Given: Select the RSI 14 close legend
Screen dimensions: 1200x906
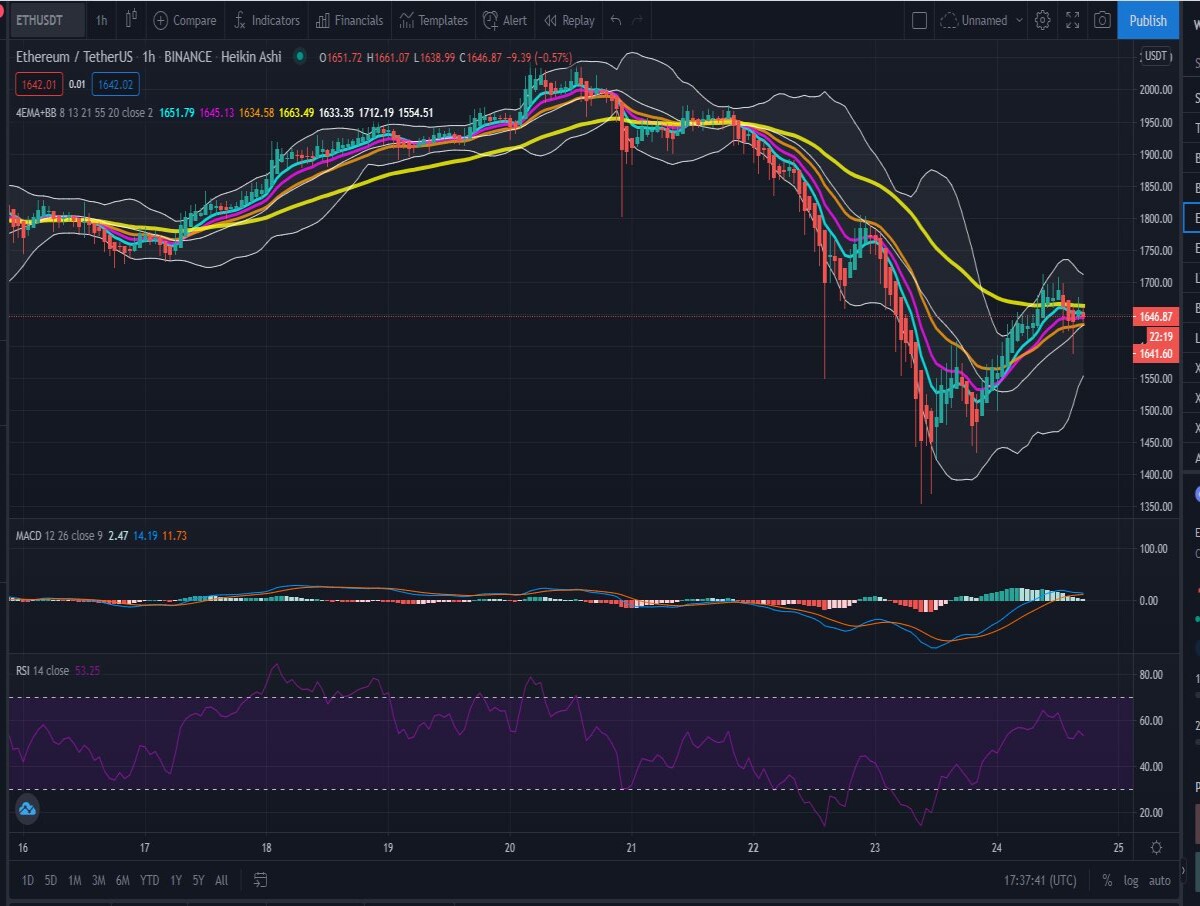Looking at the screenshot, I should 42,670.
